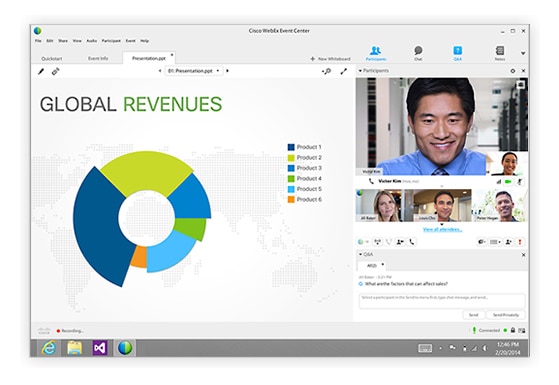This screenshot has height=385, width=559.
Task: Click the WebEx globe logo in title bar
Action: click(x=38, y=31)
